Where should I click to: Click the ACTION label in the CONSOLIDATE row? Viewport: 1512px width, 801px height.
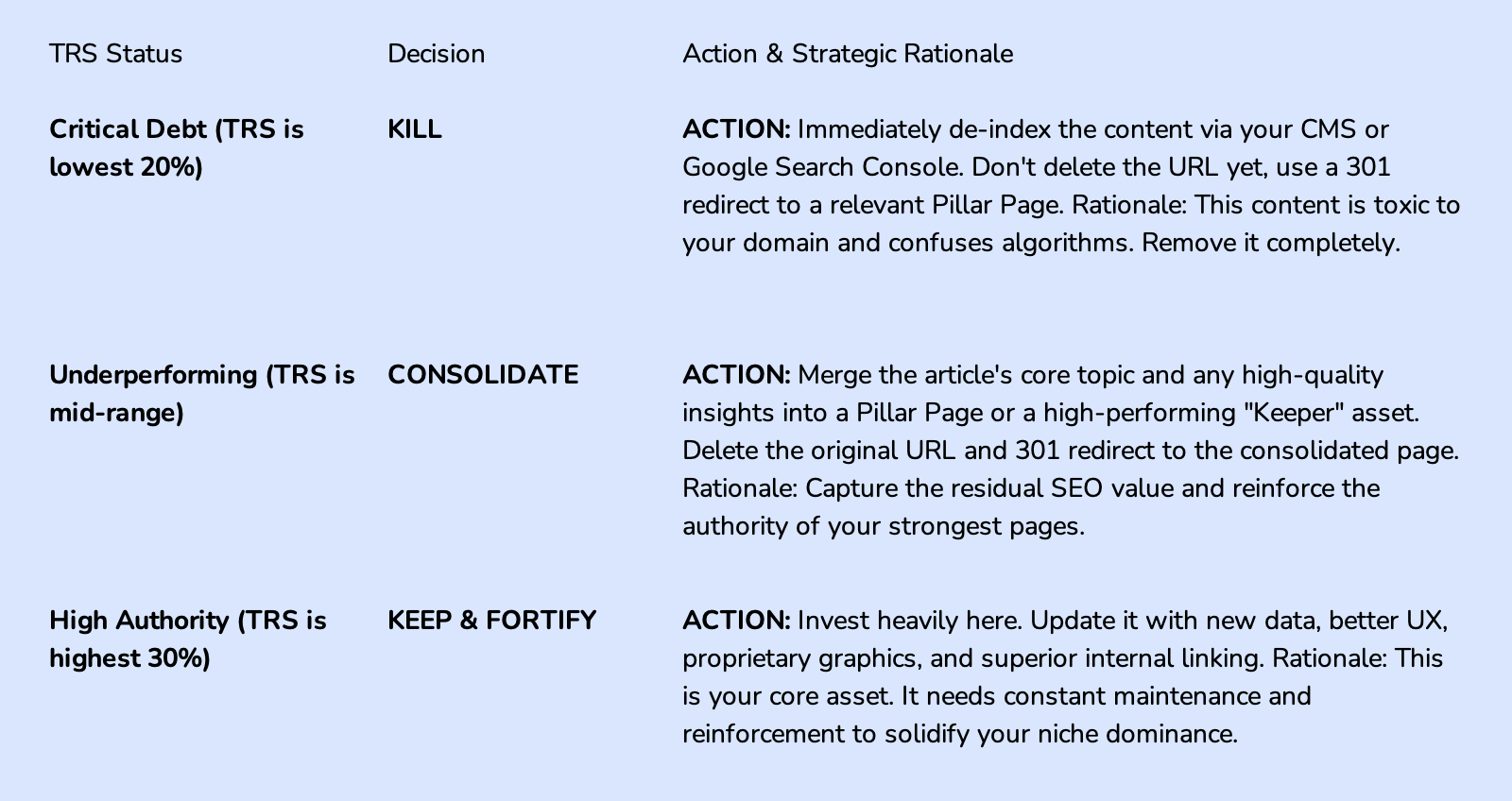click(736, 375)
